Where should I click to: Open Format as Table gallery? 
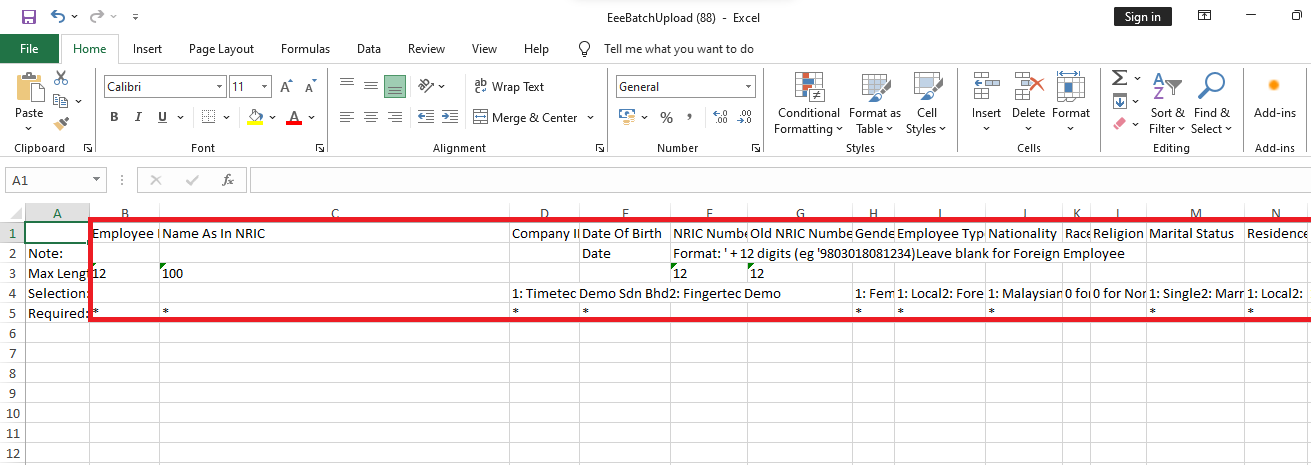click(875, 103)
